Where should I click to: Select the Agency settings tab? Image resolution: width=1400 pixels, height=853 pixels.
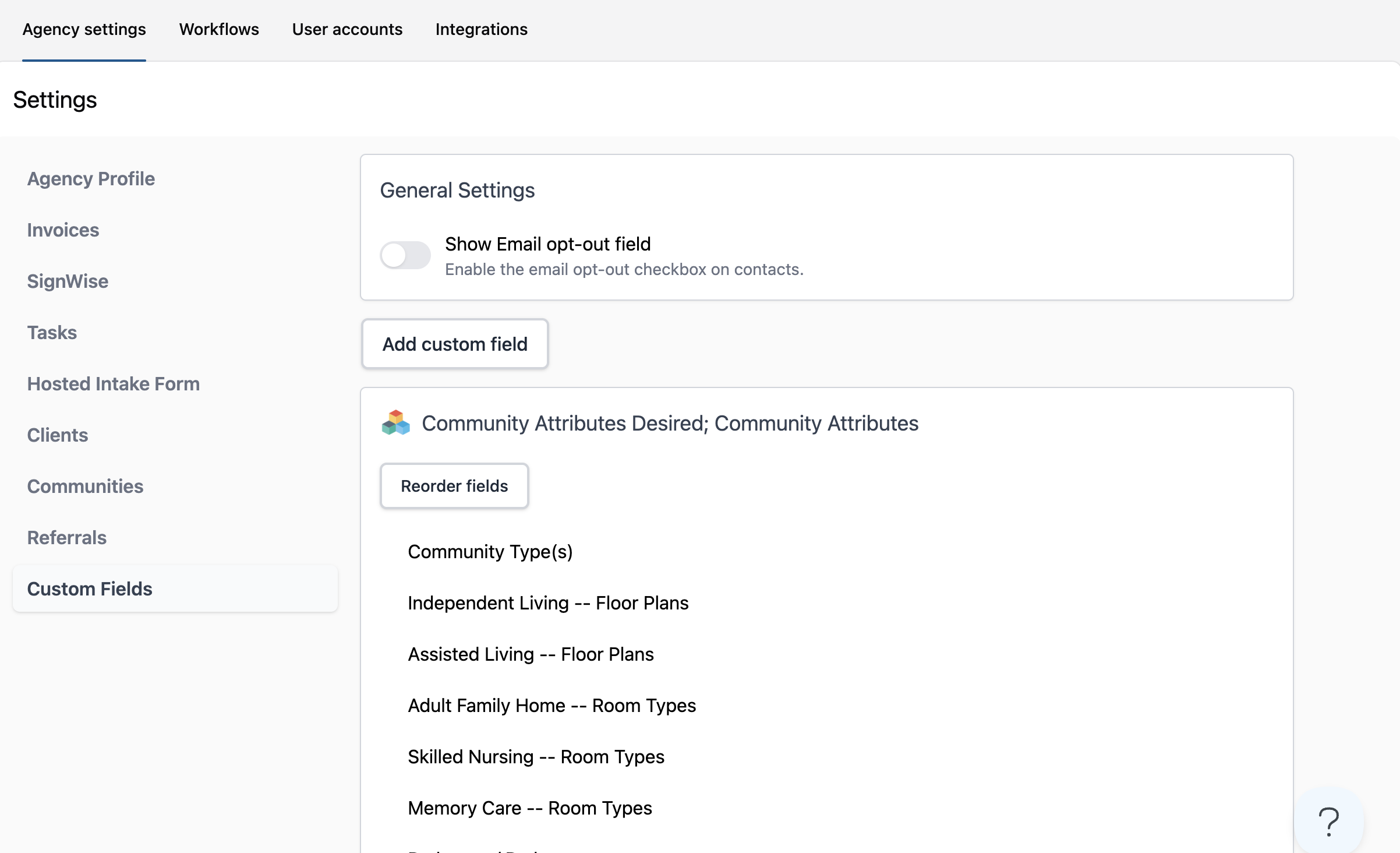[x=84, y=29]
